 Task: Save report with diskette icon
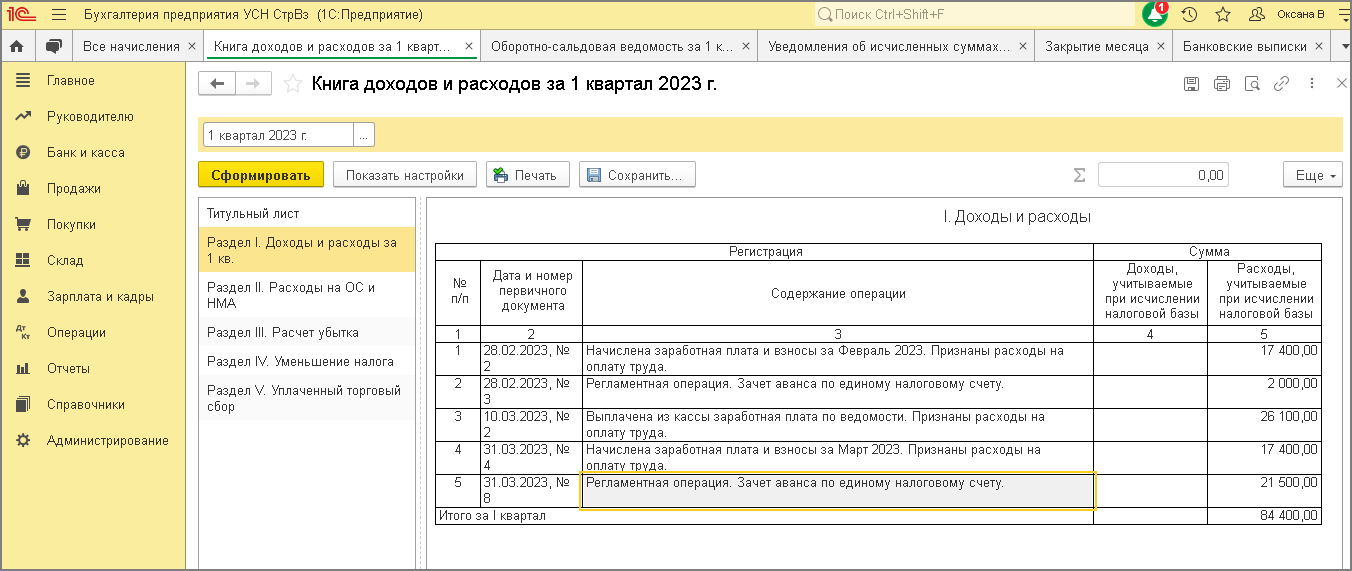1191,84
